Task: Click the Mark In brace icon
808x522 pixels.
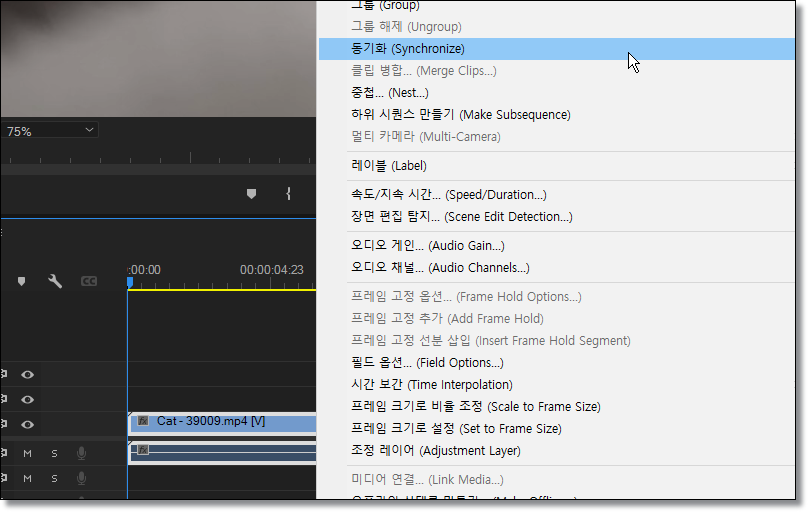Action: click(x=289, y=194)
